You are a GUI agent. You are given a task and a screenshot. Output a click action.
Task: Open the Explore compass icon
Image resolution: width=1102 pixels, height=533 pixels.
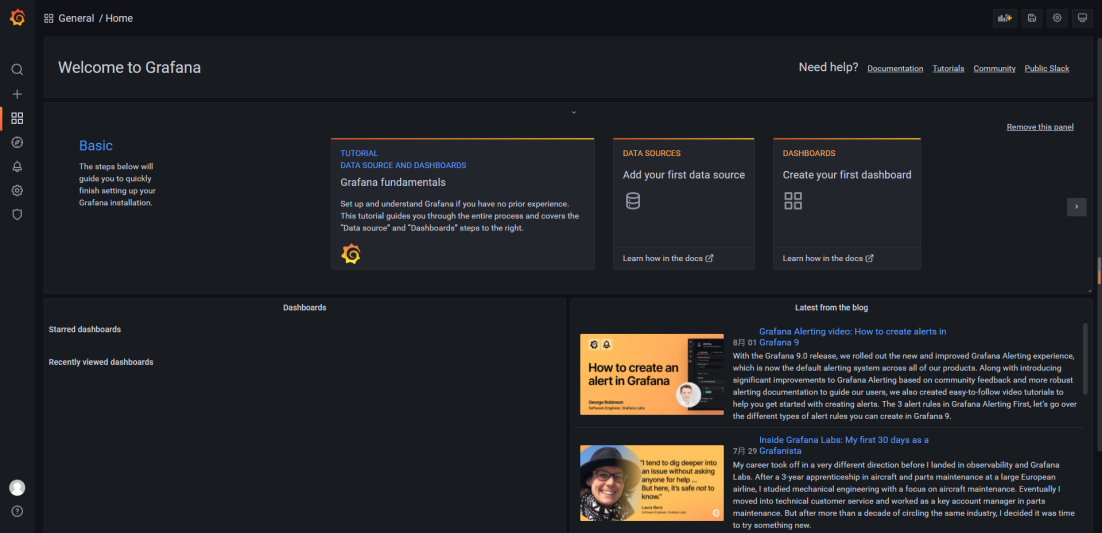click(x=18, y=142)
